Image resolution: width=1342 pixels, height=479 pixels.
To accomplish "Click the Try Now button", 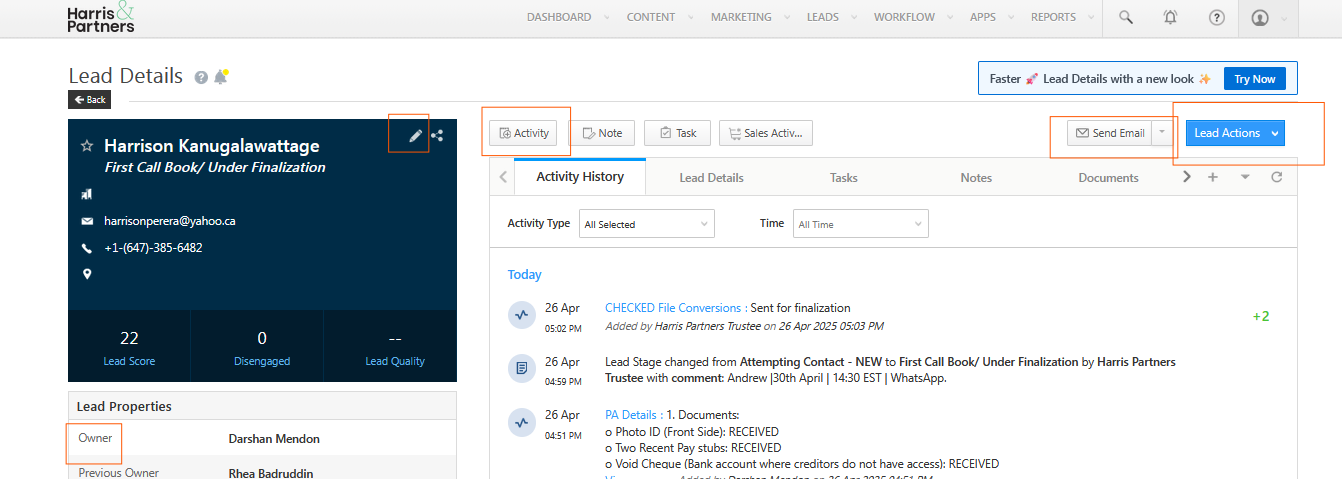I will 1254,79.
